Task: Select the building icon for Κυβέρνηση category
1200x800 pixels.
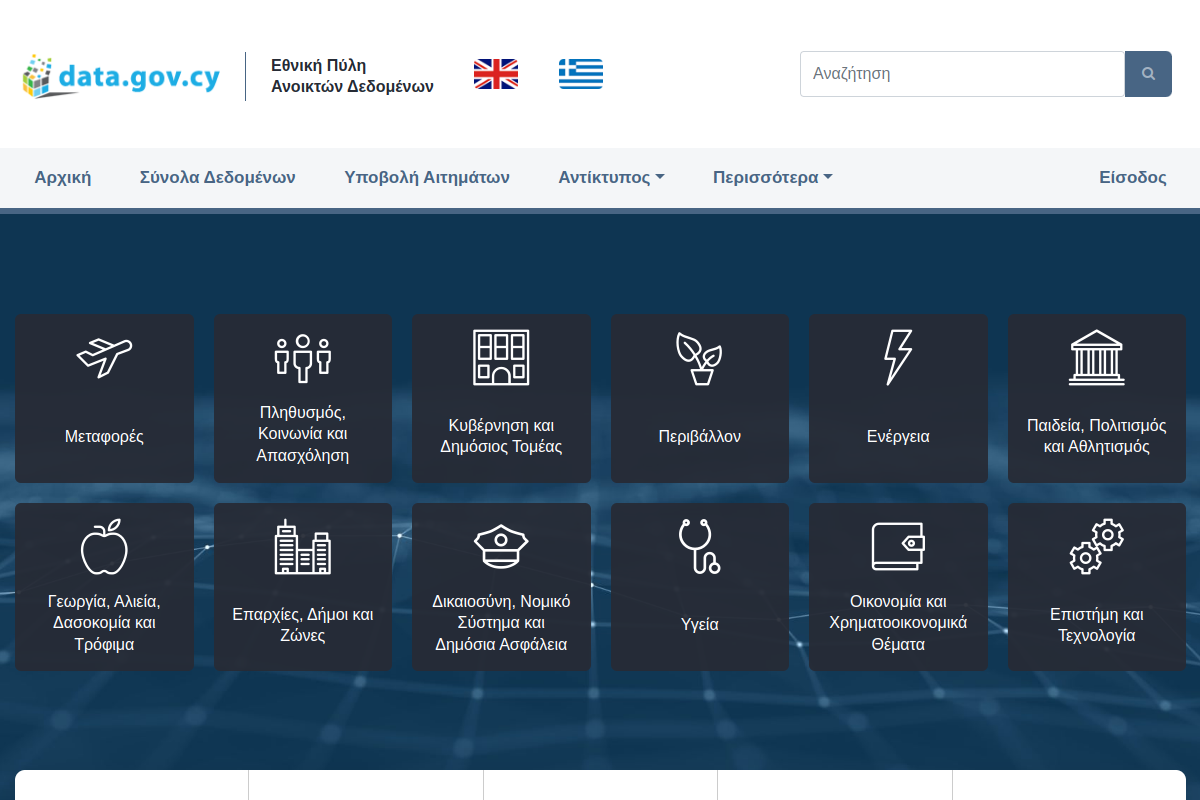Action: tap(501, 357)
